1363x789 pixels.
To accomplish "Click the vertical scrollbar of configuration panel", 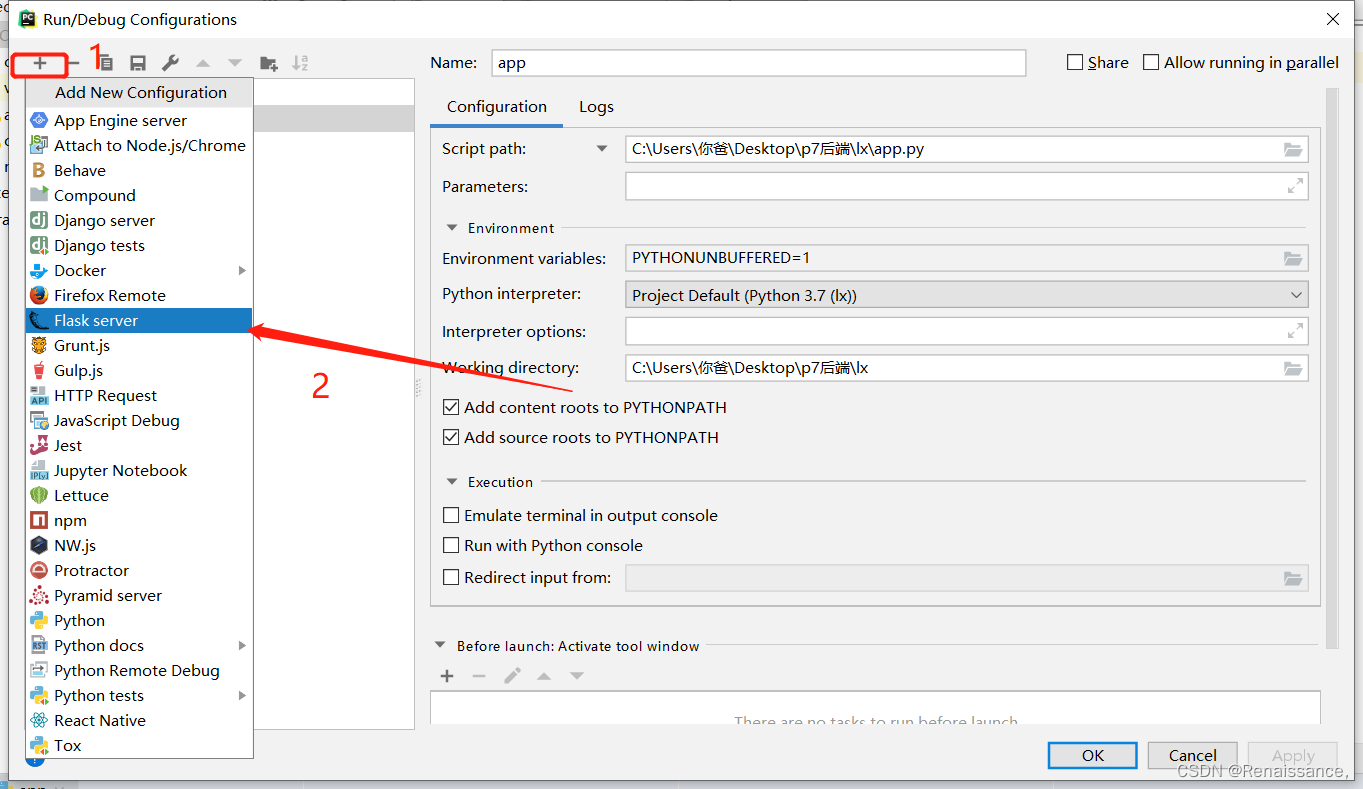I will 1331,368.
